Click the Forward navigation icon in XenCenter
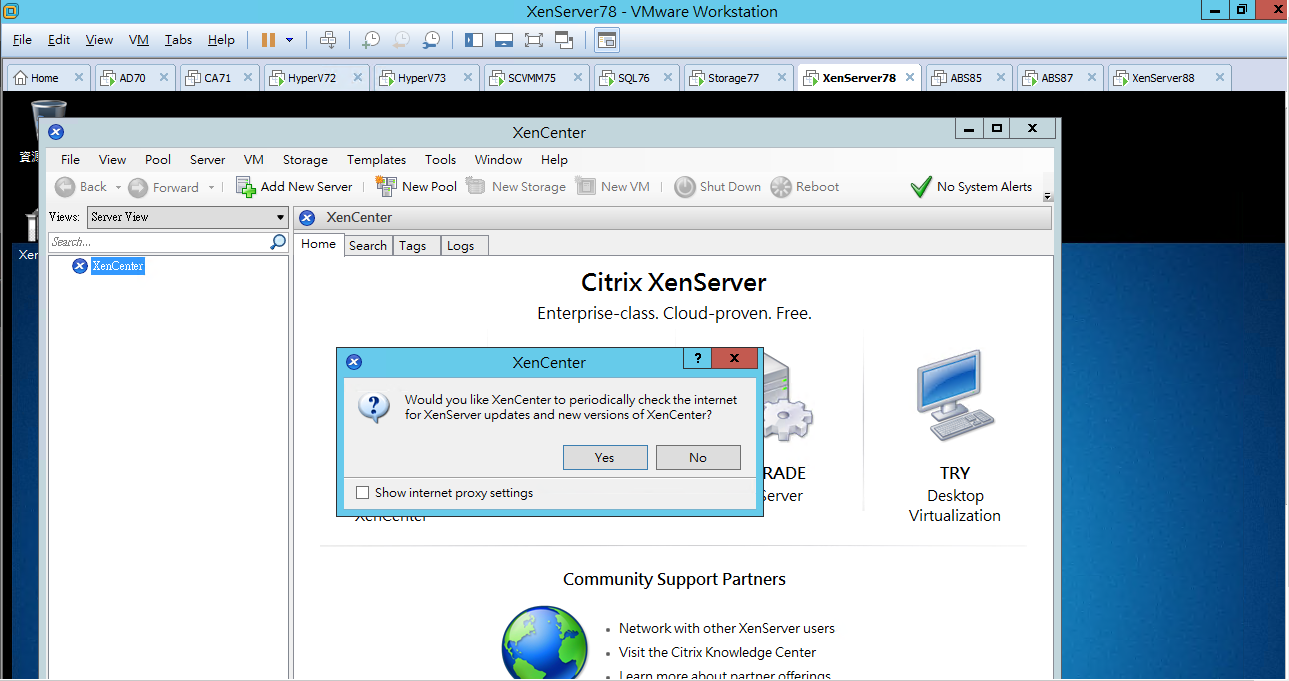 pyautogui.click(x=138, y=187)
